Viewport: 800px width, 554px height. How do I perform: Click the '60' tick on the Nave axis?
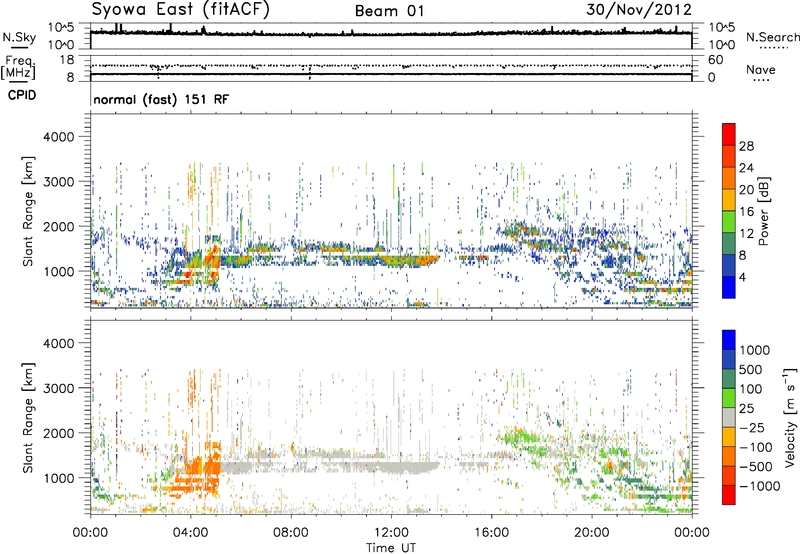coord(715,60)
